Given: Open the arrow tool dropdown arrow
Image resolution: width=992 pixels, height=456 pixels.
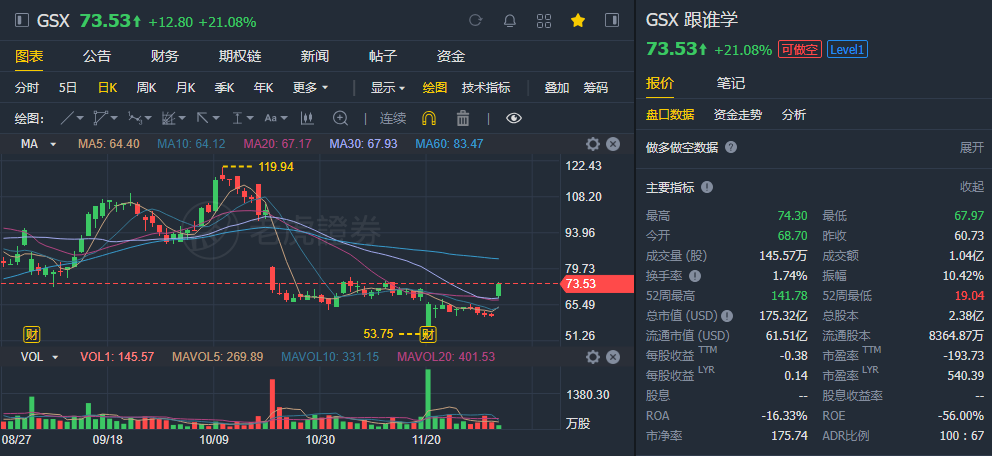Looking at the screenshot, I should click(x=216, y=118).
